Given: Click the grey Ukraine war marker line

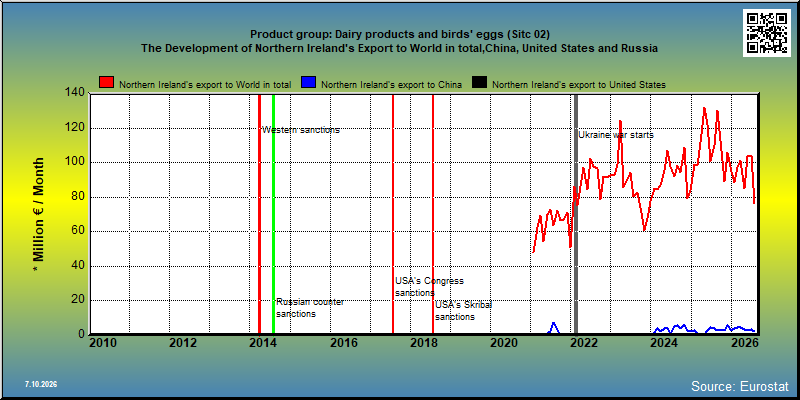Looking at the screenshot, I should click(576, 214).
